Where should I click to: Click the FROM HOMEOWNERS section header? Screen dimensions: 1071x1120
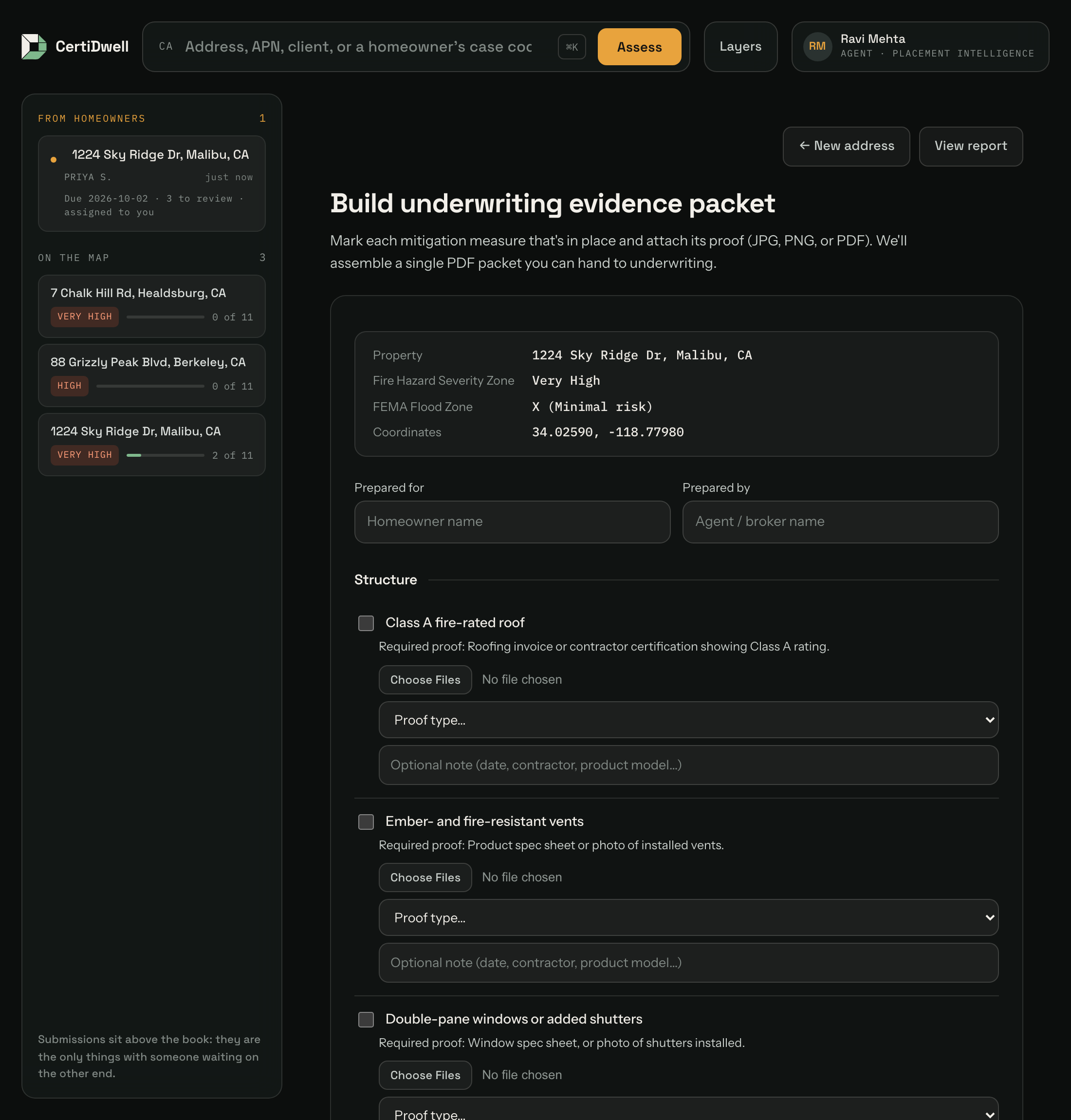[92, 119]
